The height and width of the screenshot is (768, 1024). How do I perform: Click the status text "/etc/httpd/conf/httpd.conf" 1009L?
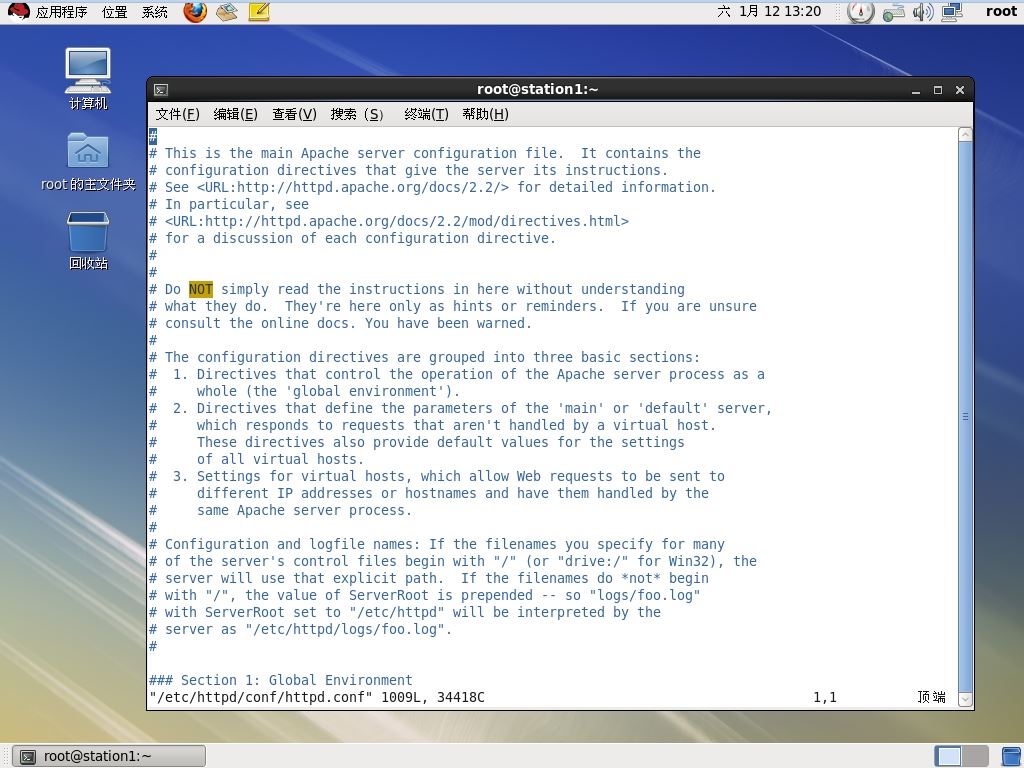tap(317, 697)
